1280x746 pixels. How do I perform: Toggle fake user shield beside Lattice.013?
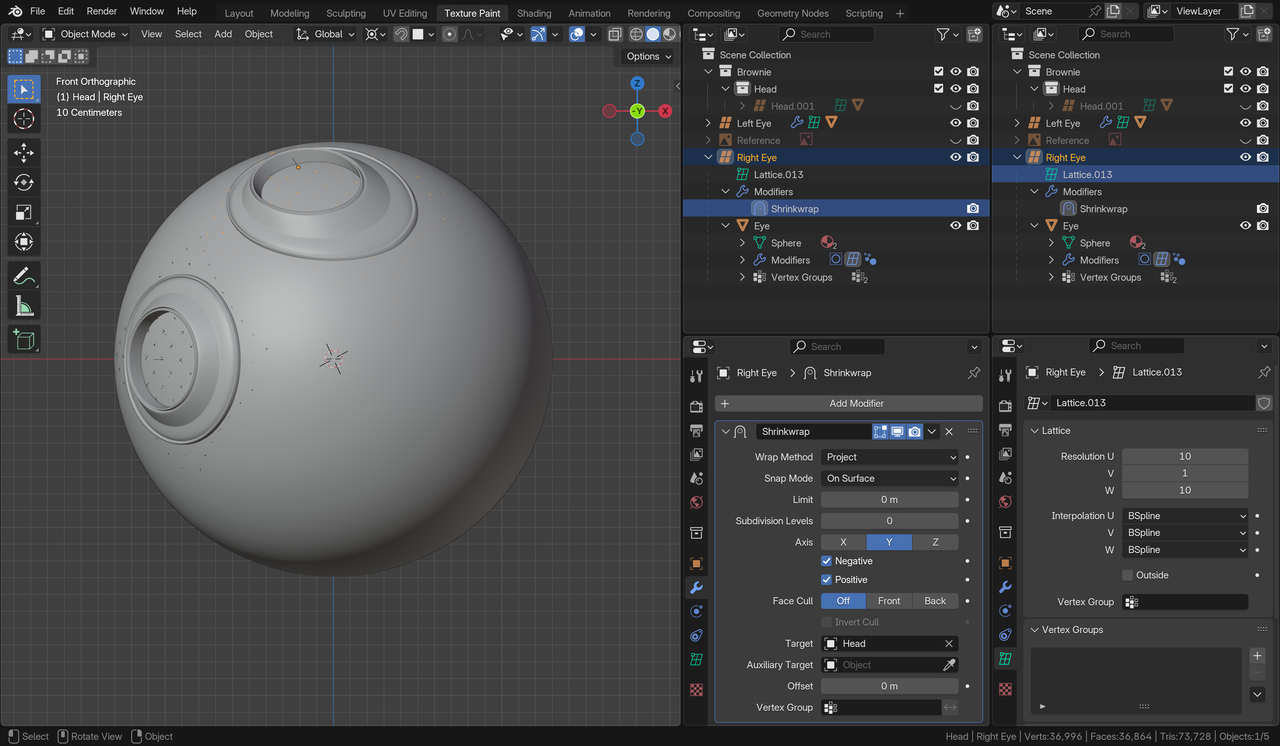pos(1264,403)
